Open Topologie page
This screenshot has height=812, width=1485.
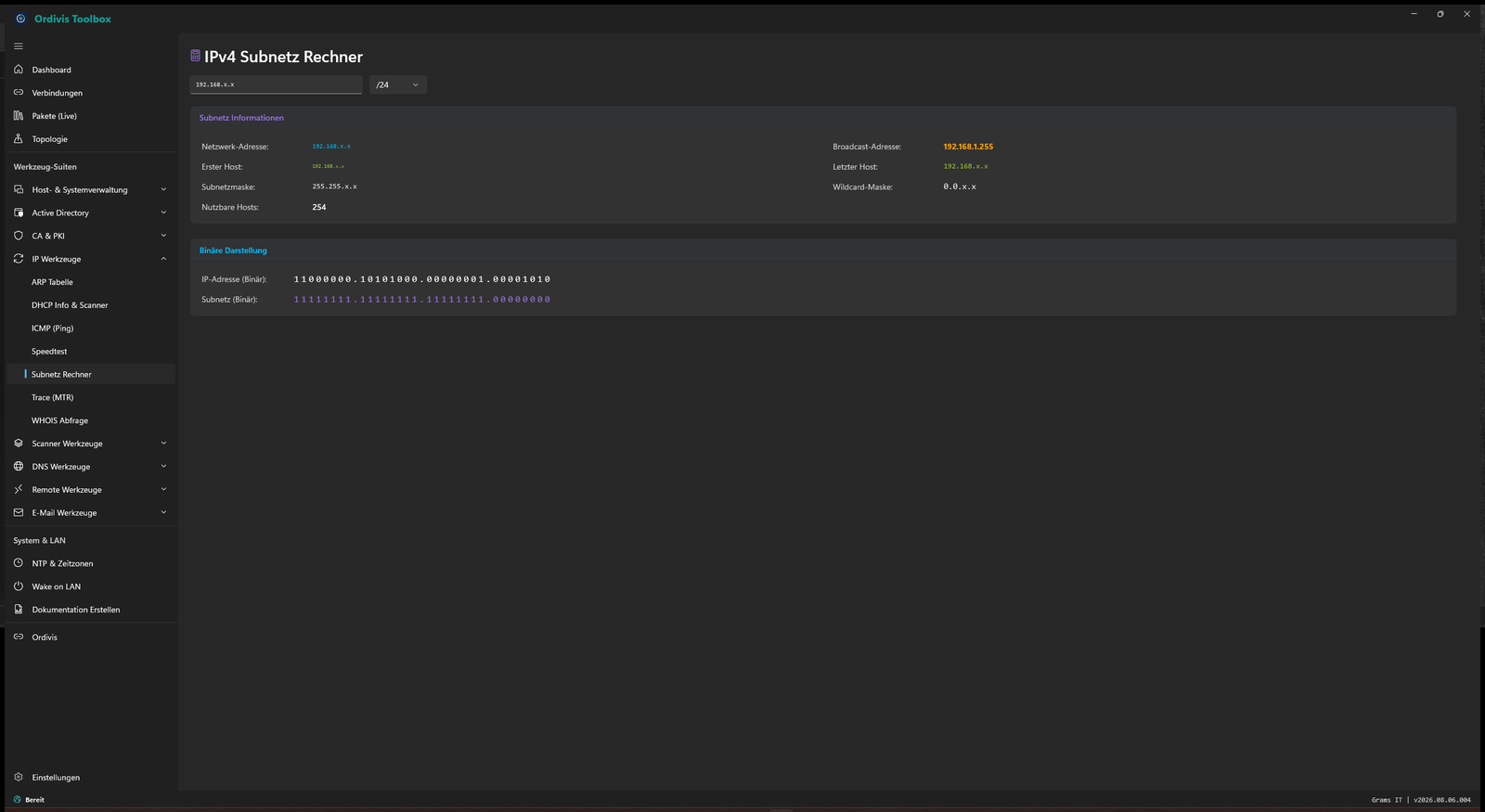(90, 139)
